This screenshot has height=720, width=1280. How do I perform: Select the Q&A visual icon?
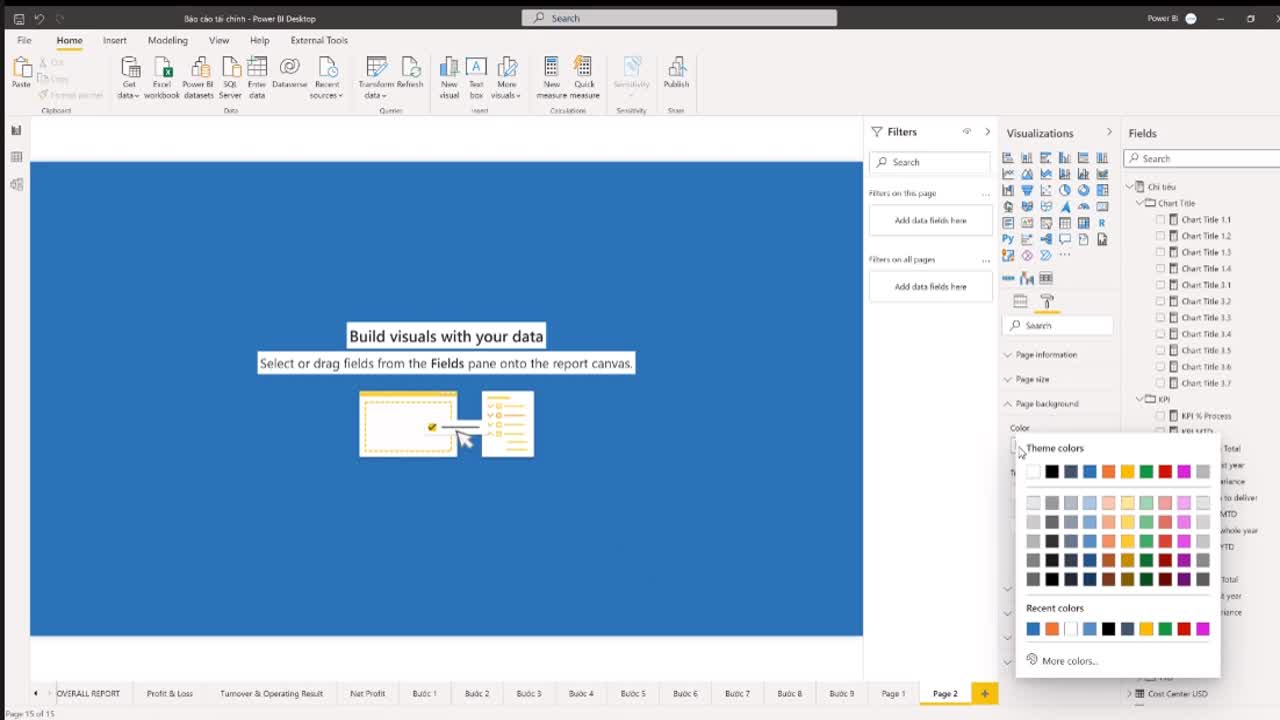(1064, 239)
